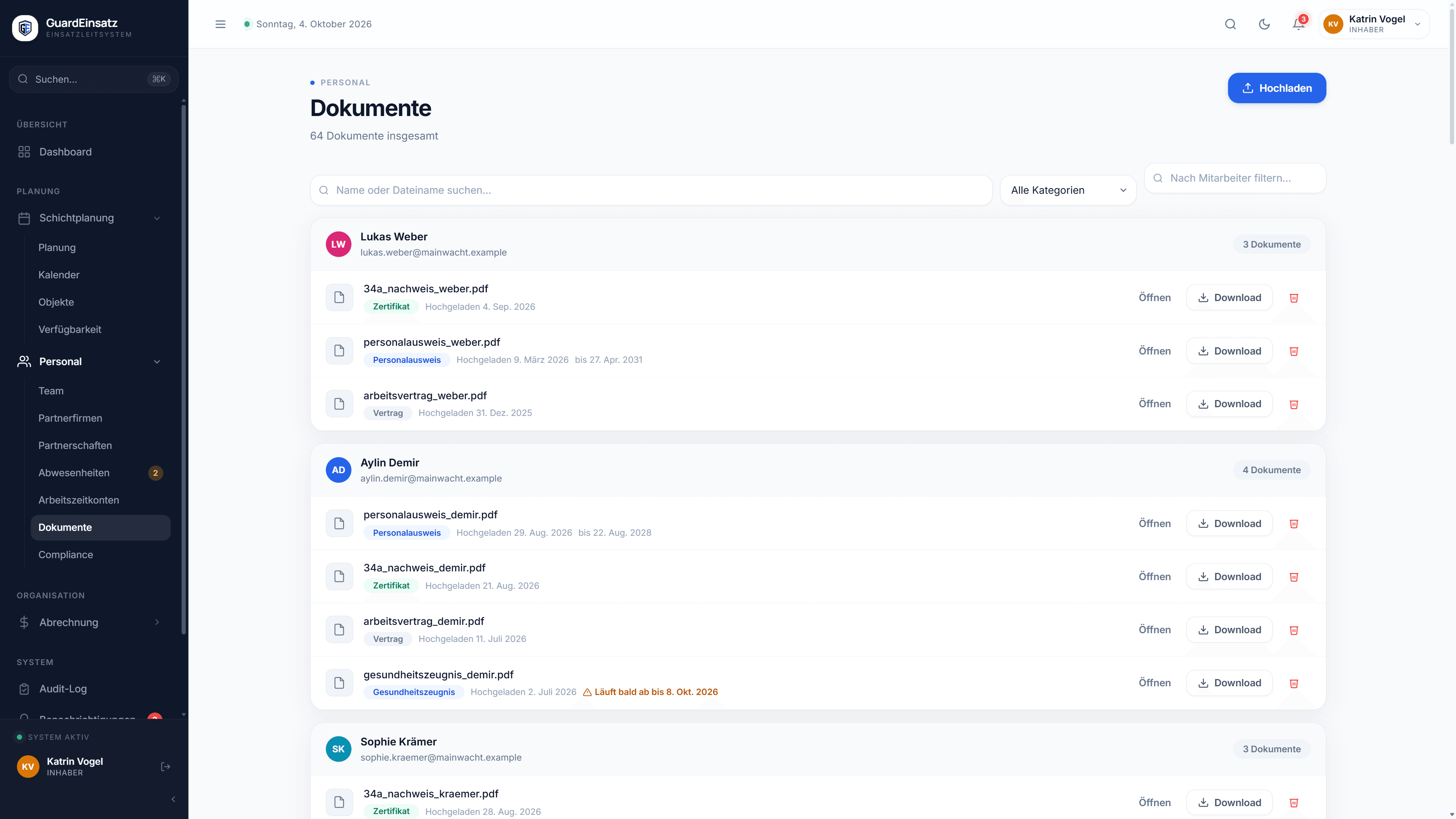Open the Audit-Log page
The width and height of the screenshot is (1456, 819).
click(94, 689)
